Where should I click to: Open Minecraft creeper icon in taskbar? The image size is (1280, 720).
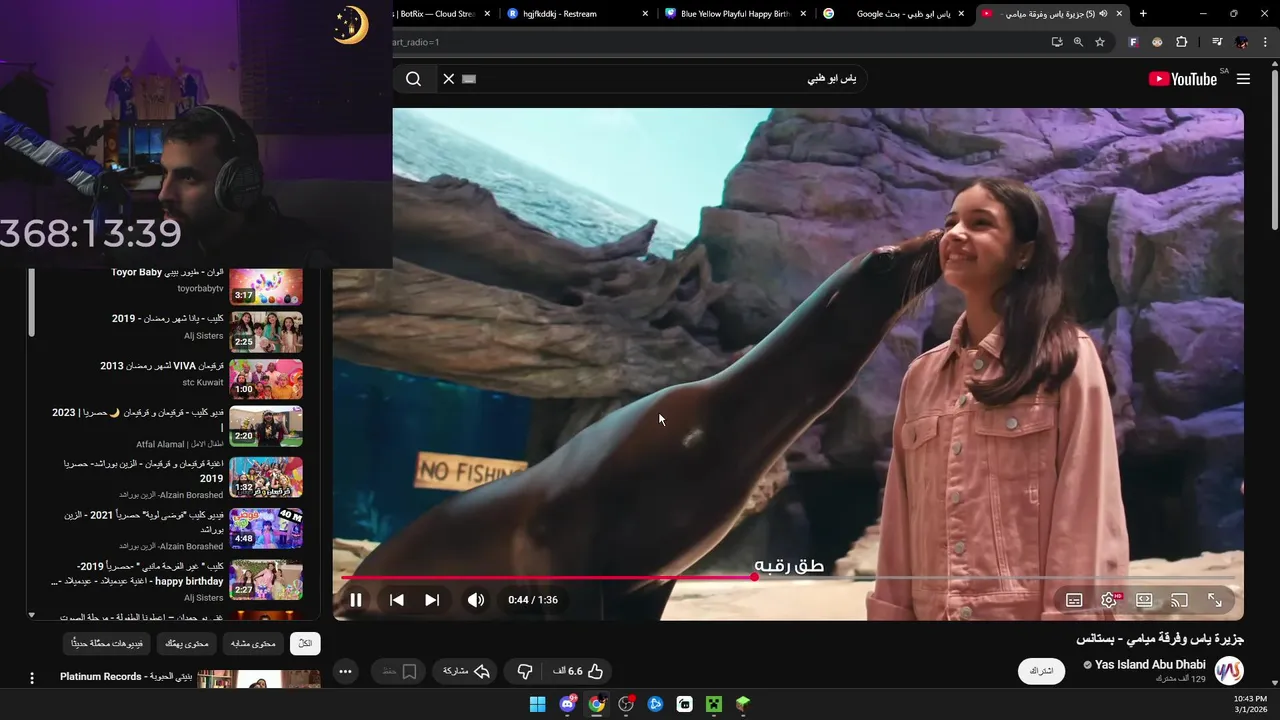point(714,704)
